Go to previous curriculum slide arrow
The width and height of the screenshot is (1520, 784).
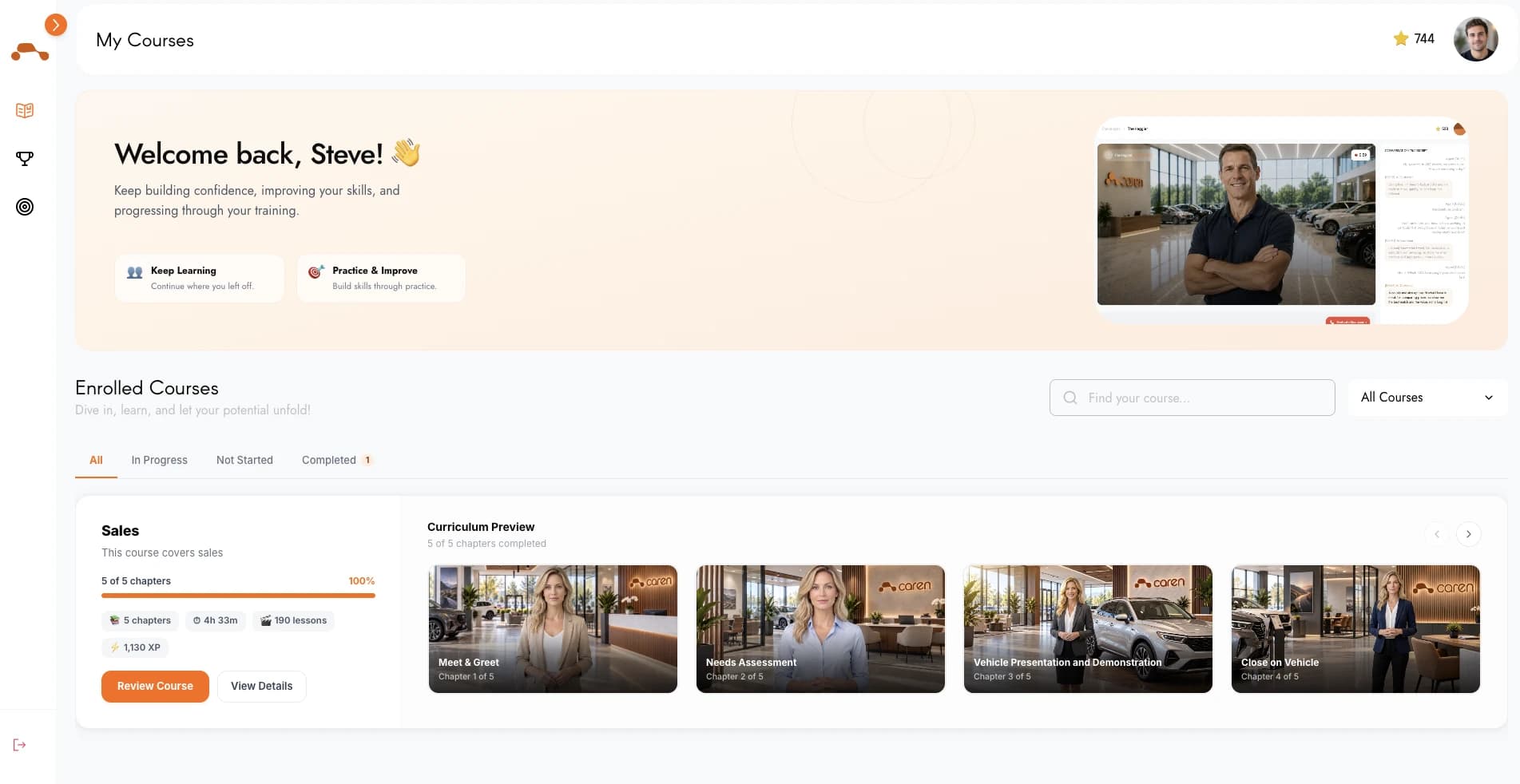click(1436, 534)
